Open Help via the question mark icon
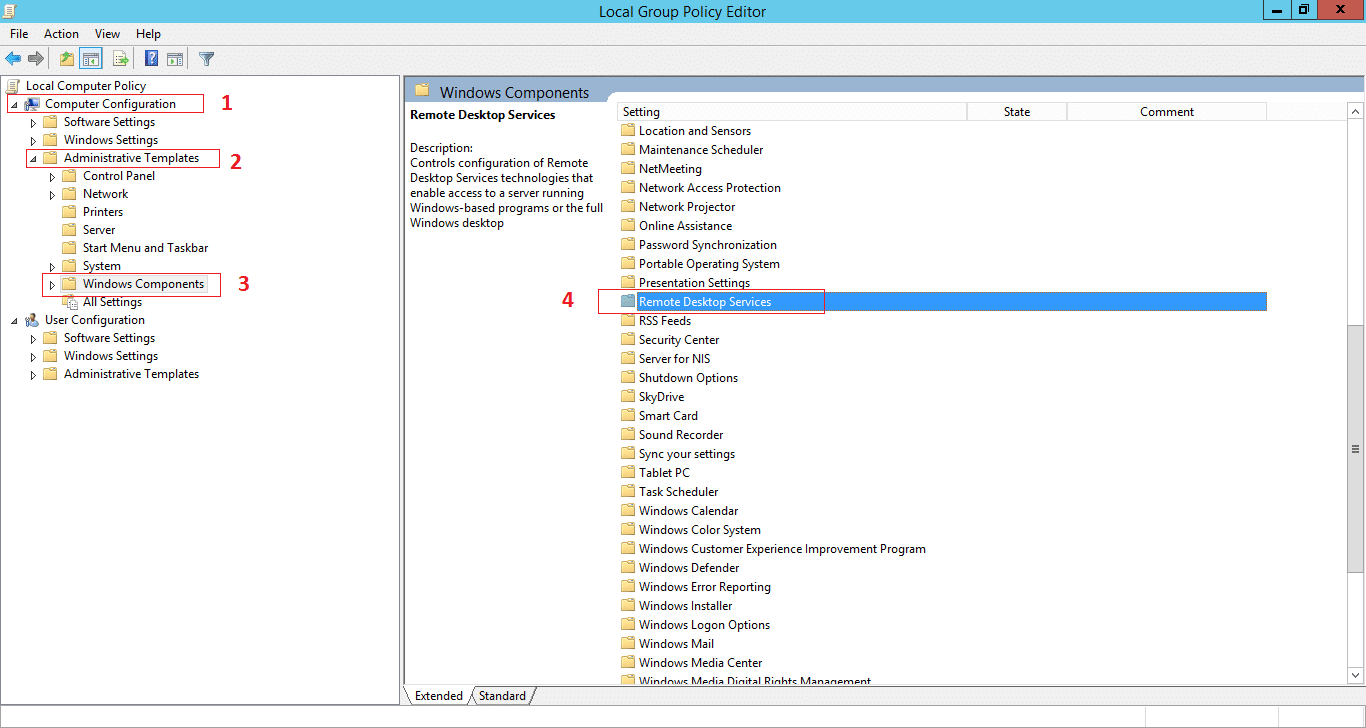 [151, 59]
